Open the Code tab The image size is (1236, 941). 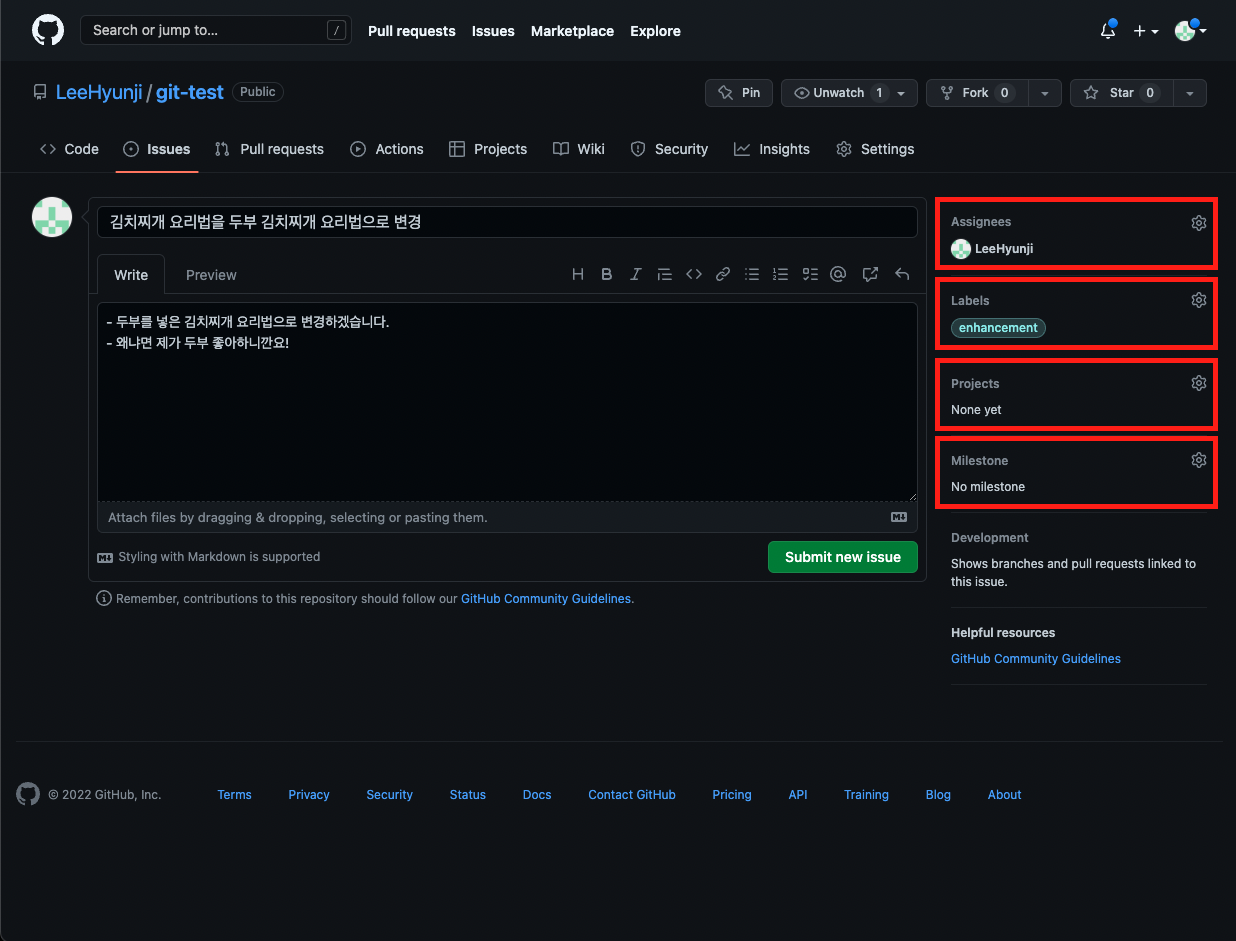click(x=69, y=149)
